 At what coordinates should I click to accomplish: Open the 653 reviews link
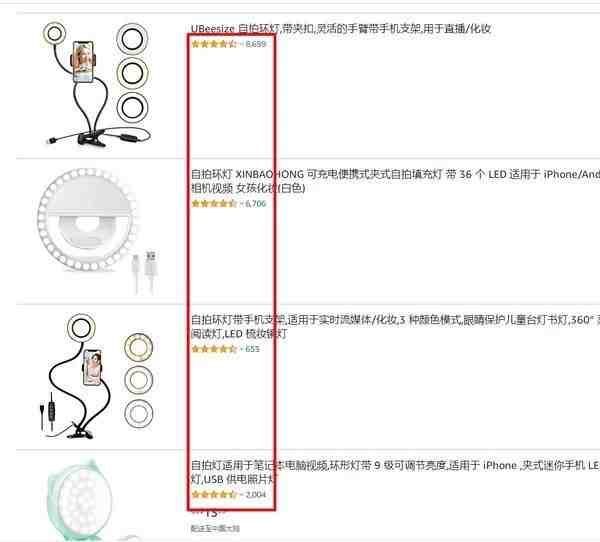253,349
